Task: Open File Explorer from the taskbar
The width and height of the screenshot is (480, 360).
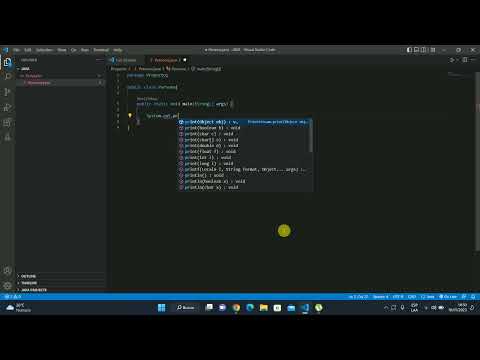Action: 264,308
